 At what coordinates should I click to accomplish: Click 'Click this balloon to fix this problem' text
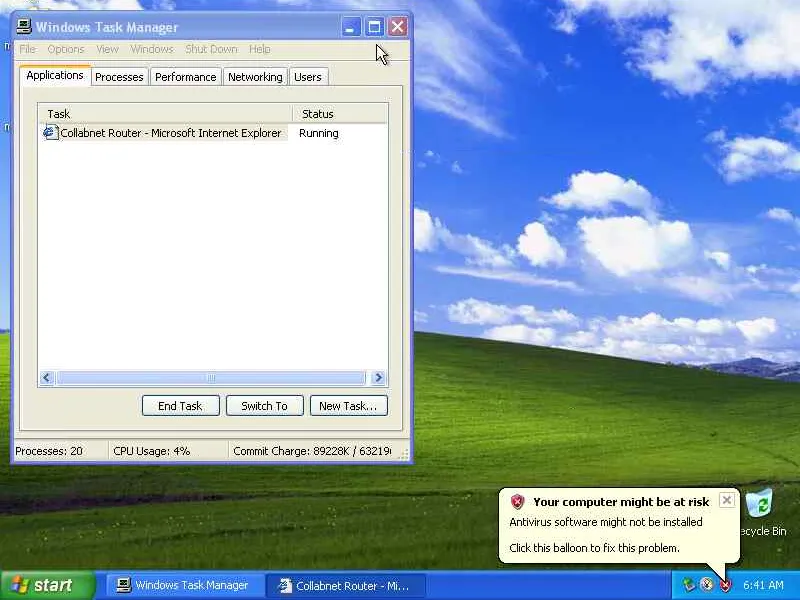point(594,548)
